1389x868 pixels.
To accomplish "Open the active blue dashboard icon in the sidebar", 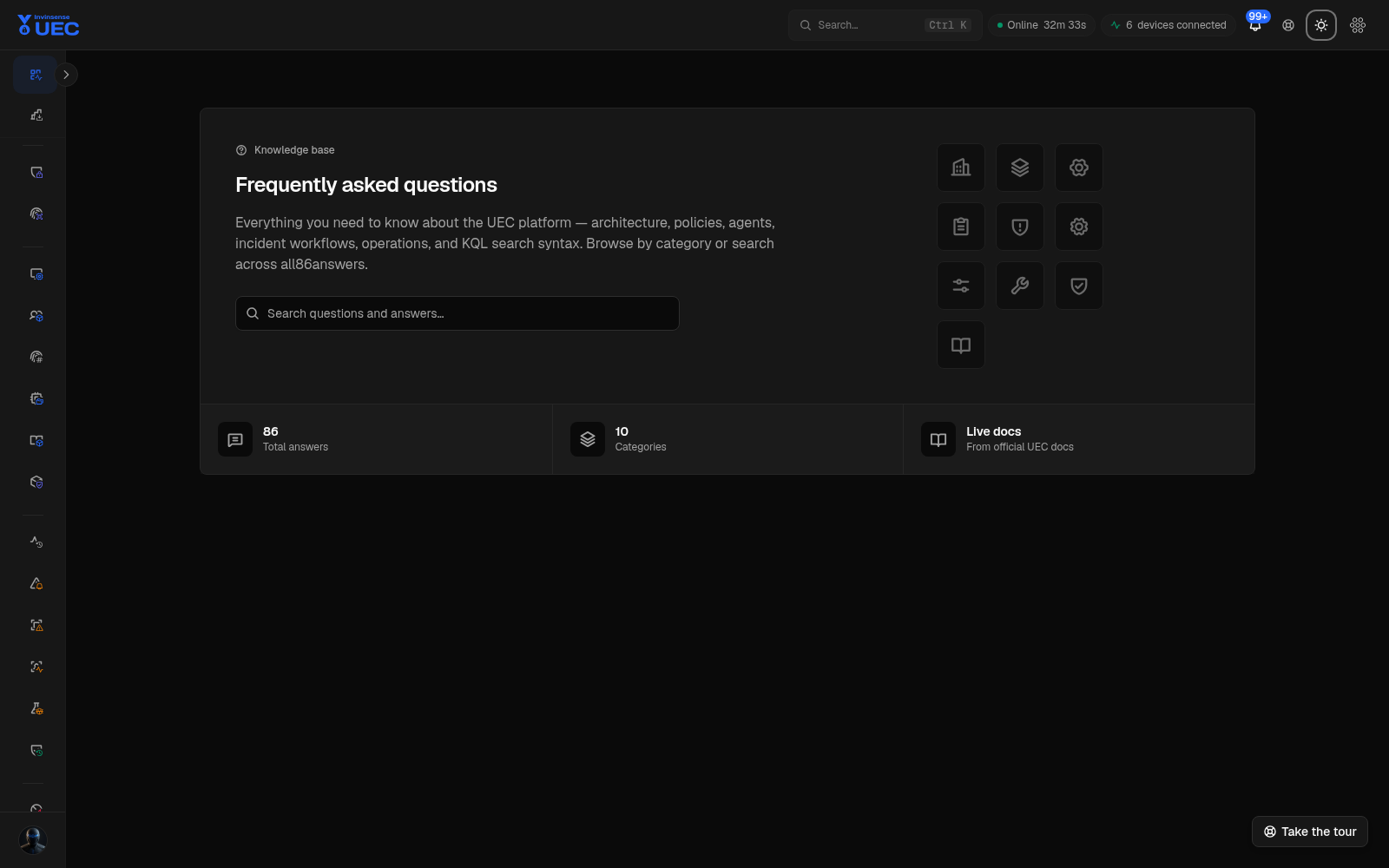I will click(36, 75).
